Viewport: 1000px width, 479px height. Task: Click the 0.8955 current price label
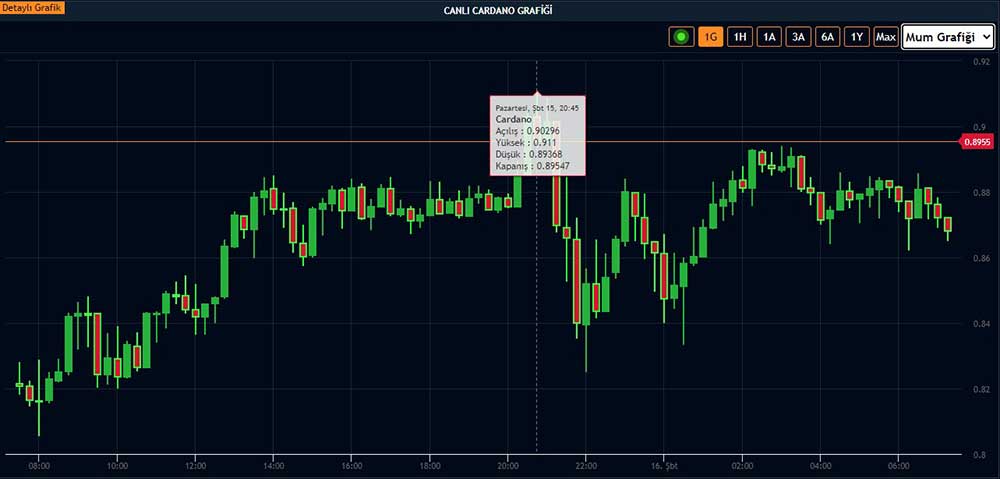977,142
